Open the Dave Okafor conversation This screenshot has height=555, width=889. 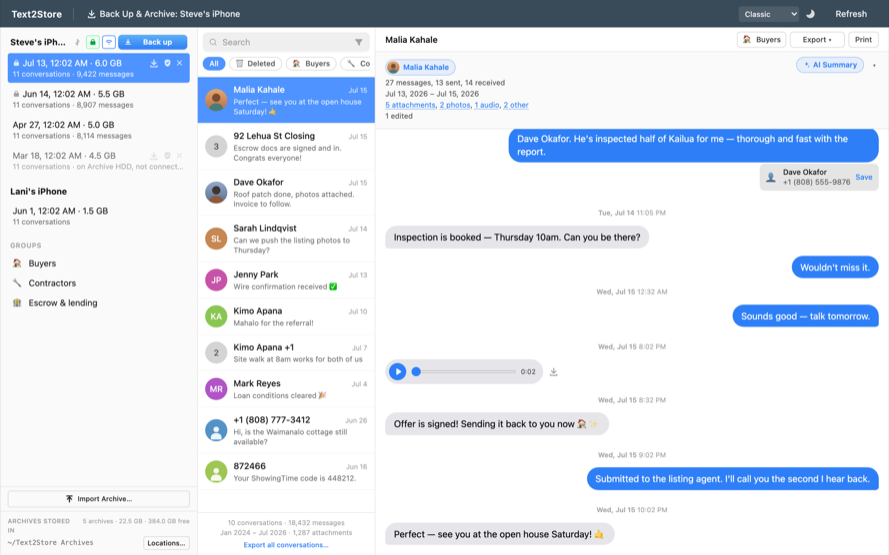286,193
